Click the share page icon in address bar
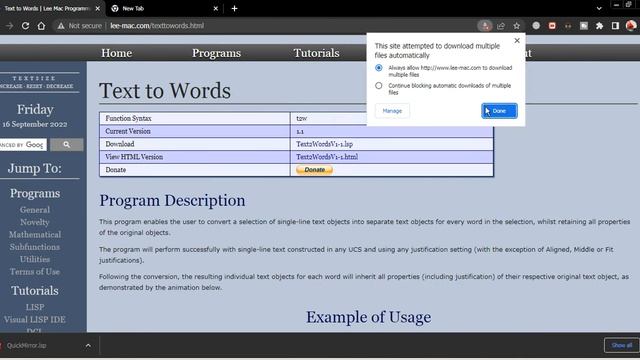This screenshot has height=360, width=640. [501, 26]
